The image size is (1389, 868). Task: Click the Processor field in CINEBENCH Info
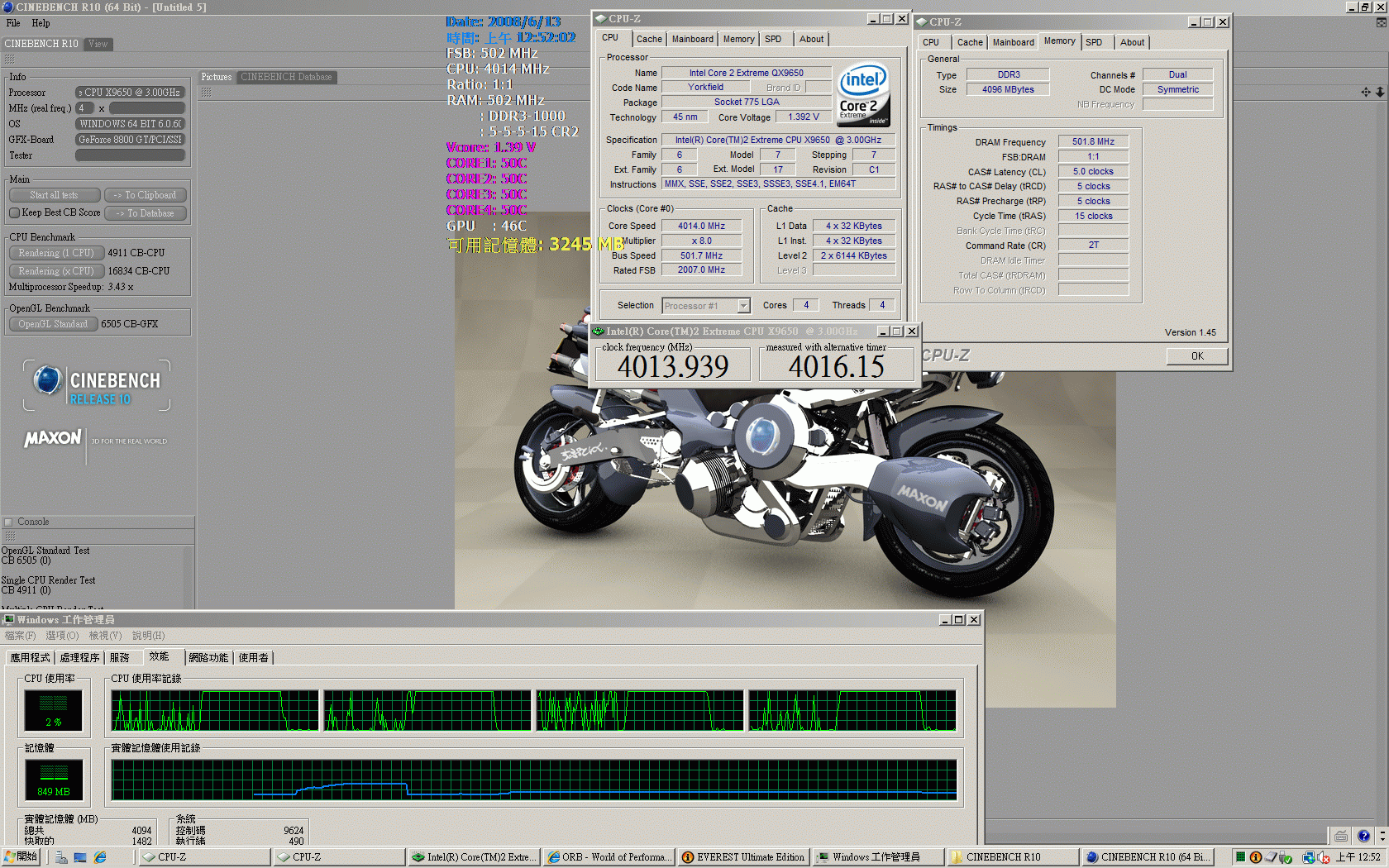click(131, 93)
